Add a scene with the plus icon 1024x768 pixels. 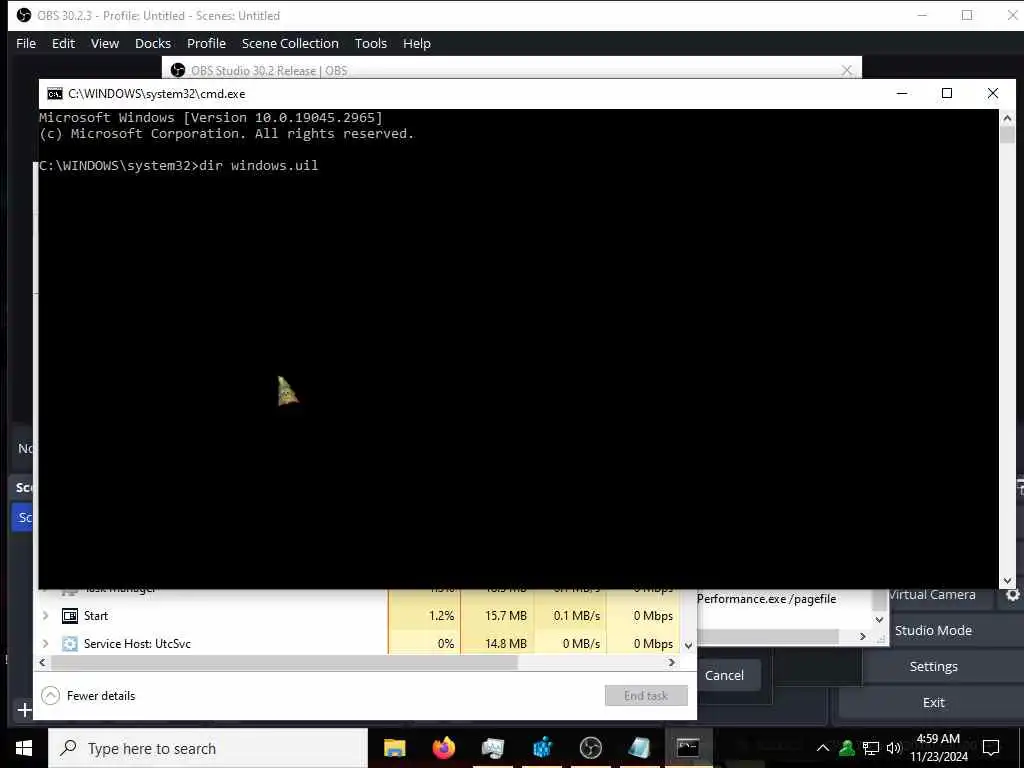tap(24, 710)
